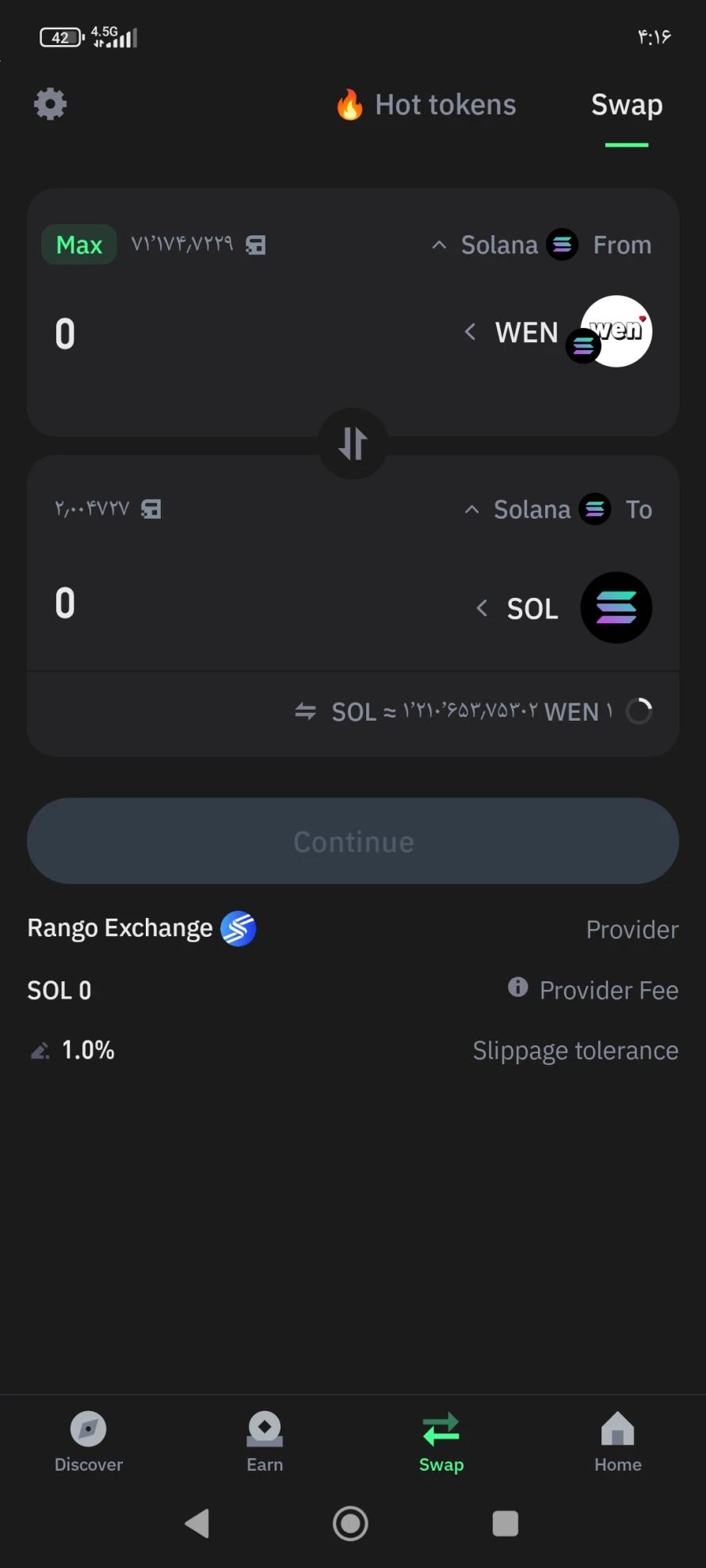Tap WEN balance wallet icon
This screenshot has width=706, height=1568.
click(255, 245)
